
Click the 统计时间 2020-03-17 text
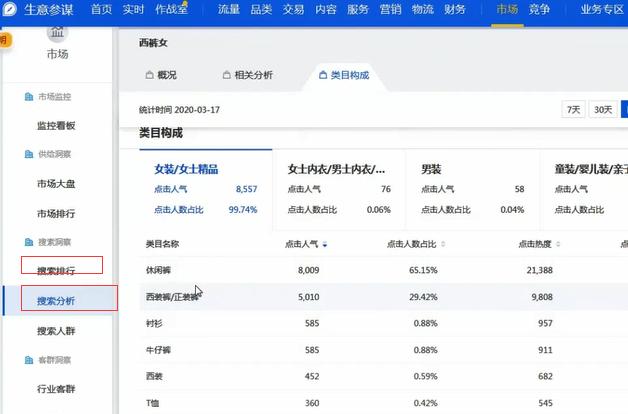179,110
